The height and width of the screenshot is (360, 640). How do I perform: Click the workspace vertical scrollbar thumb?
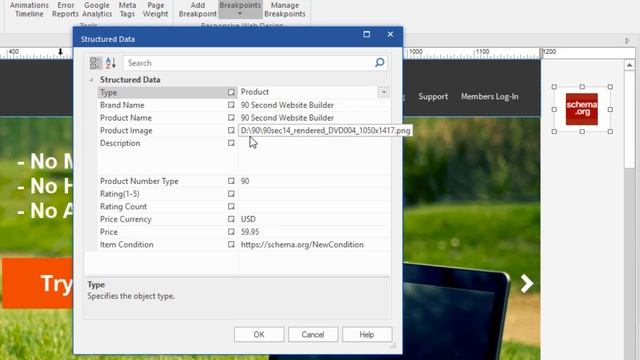(x=629, y=119)
